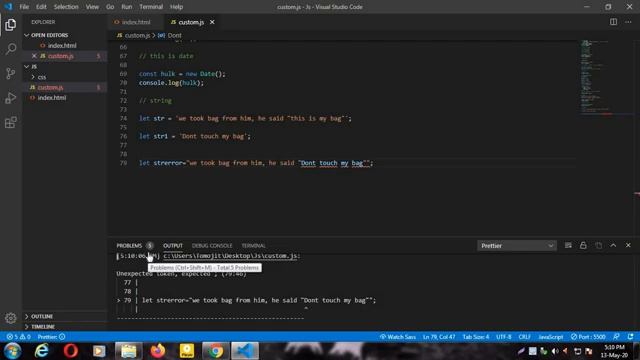The image size is (640, 360).
Task: Open the Explorer view in activity bar
Action: tap(11, 25)
